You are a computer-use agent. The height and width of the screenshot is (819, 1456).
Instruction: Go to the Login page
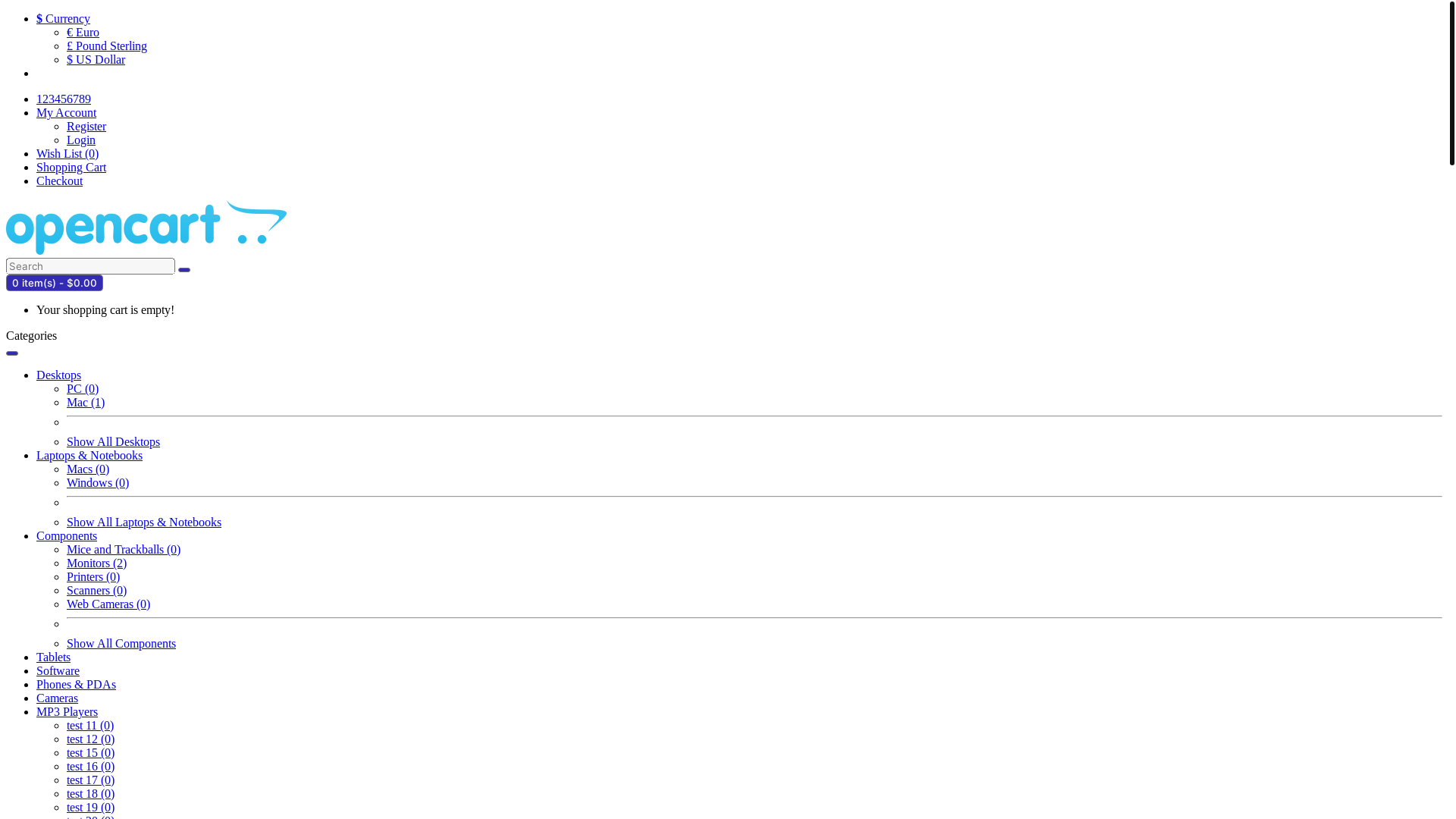pos(81,140)
